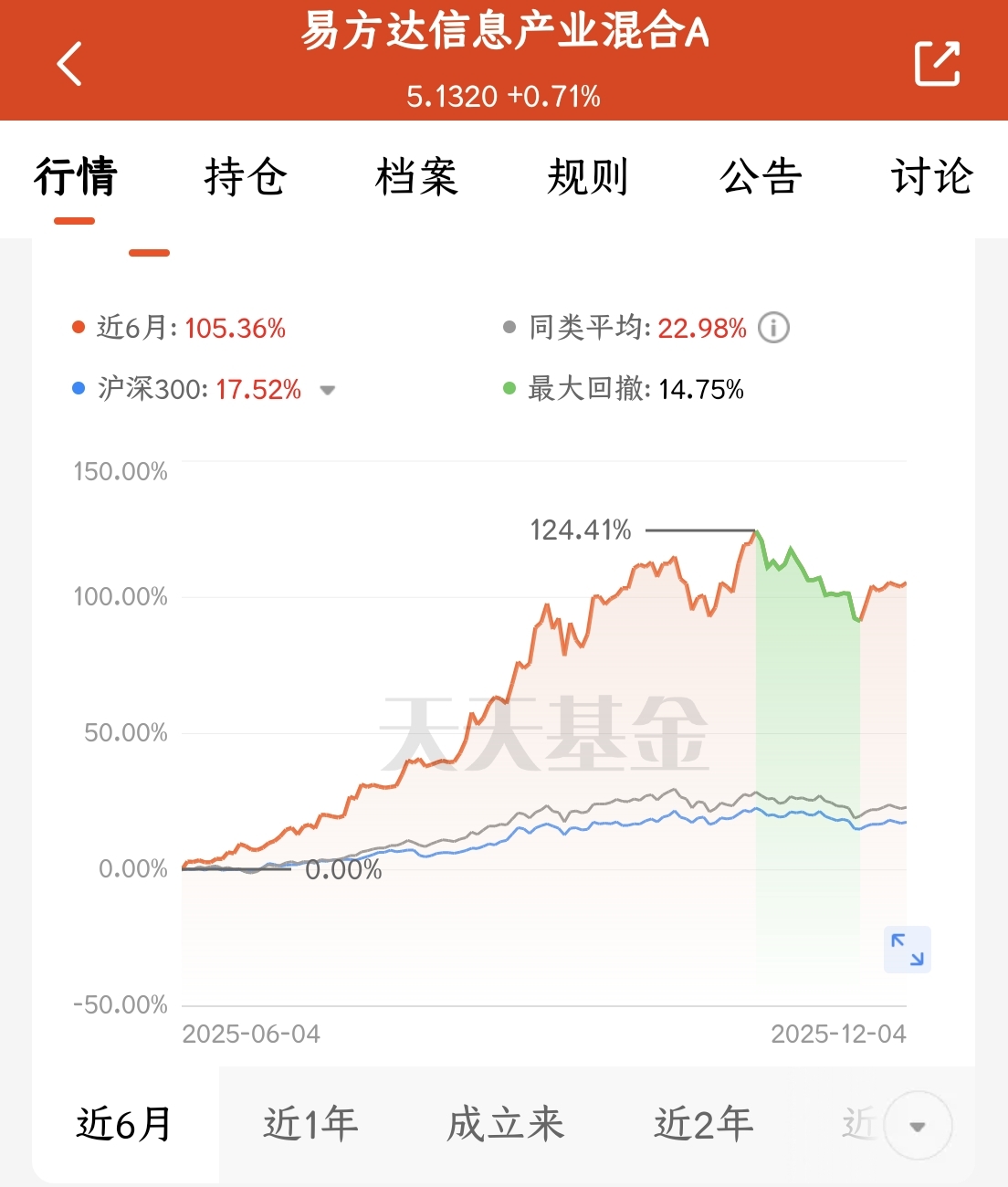View the 公告 tab
1008x1187 pixels.
point(760,176)
